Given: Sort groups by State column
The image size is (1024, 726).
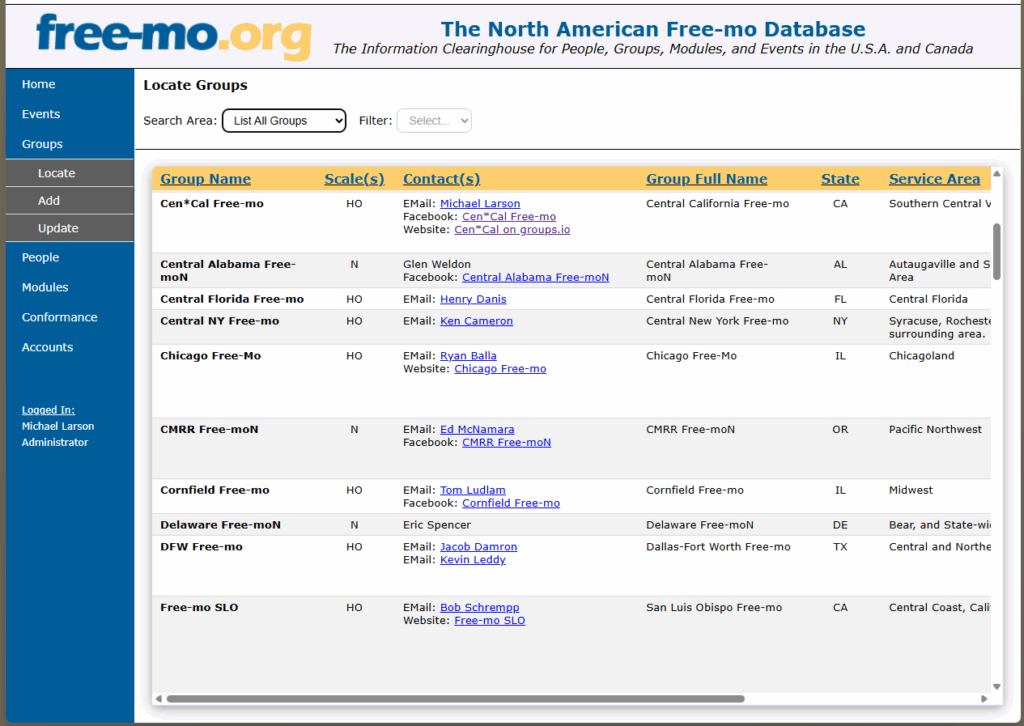Looking at the screenshot, I should (840, 178).
